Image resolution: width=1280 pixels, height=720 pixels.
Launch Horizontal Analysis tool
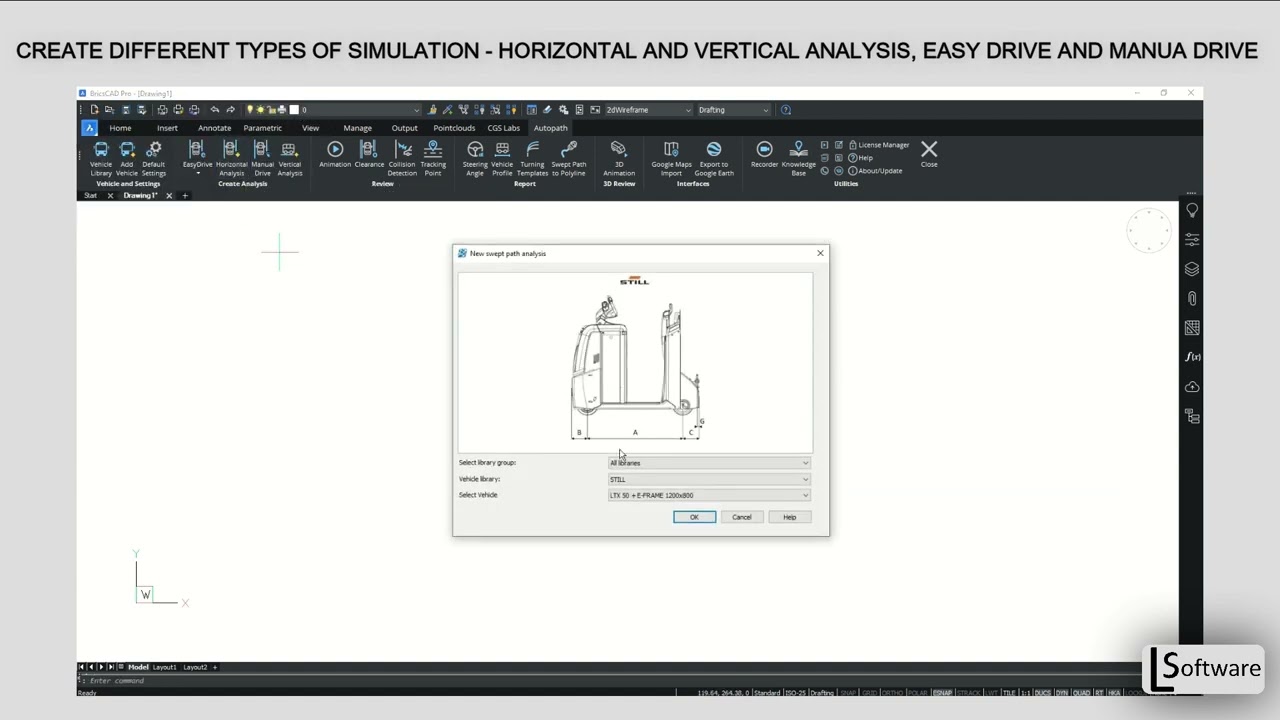click(x=231, y=158)
